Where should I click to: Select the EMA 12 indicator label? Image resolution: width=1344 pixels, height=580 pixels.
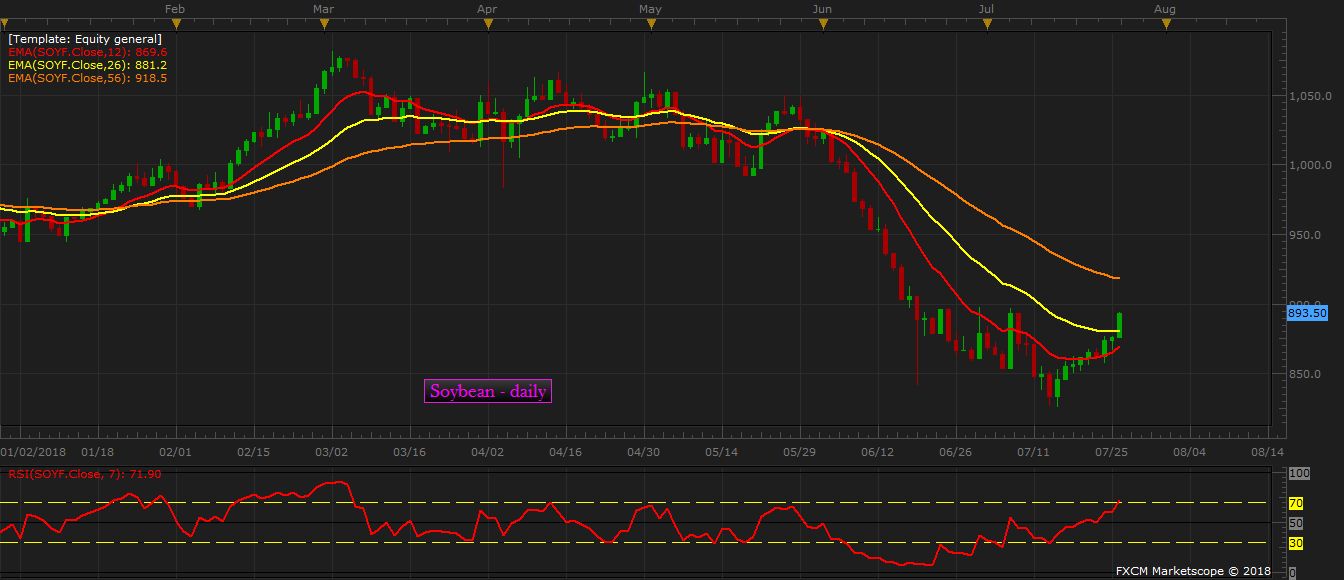[88, 51]
